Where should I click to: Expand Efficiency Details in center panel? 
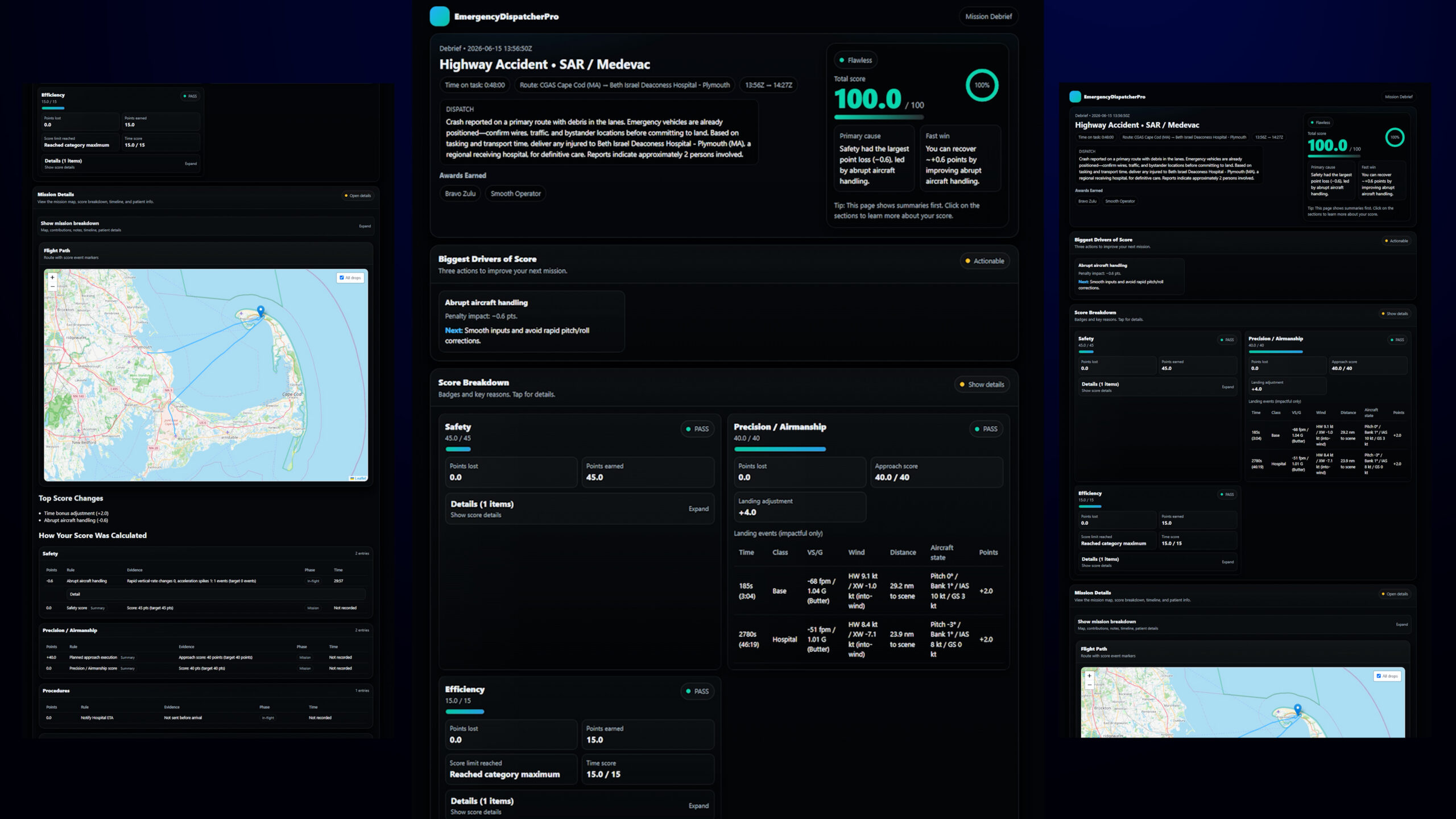click(x=580, y=805)
